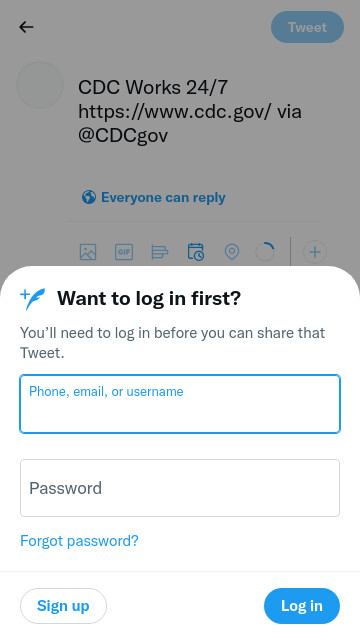Click the feather compose icon in dialog
The width and height of the screenshot is (360, 640).
pyautogui.click(x=33, y=299)
